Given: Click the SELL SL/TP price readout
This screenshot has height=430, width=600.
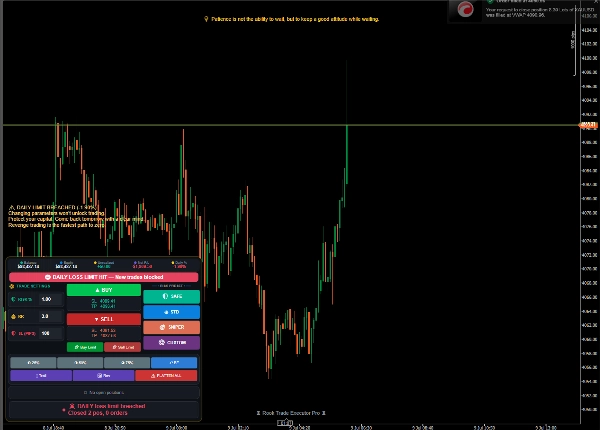Looking at the screenshot, I should tap(104, 333).
